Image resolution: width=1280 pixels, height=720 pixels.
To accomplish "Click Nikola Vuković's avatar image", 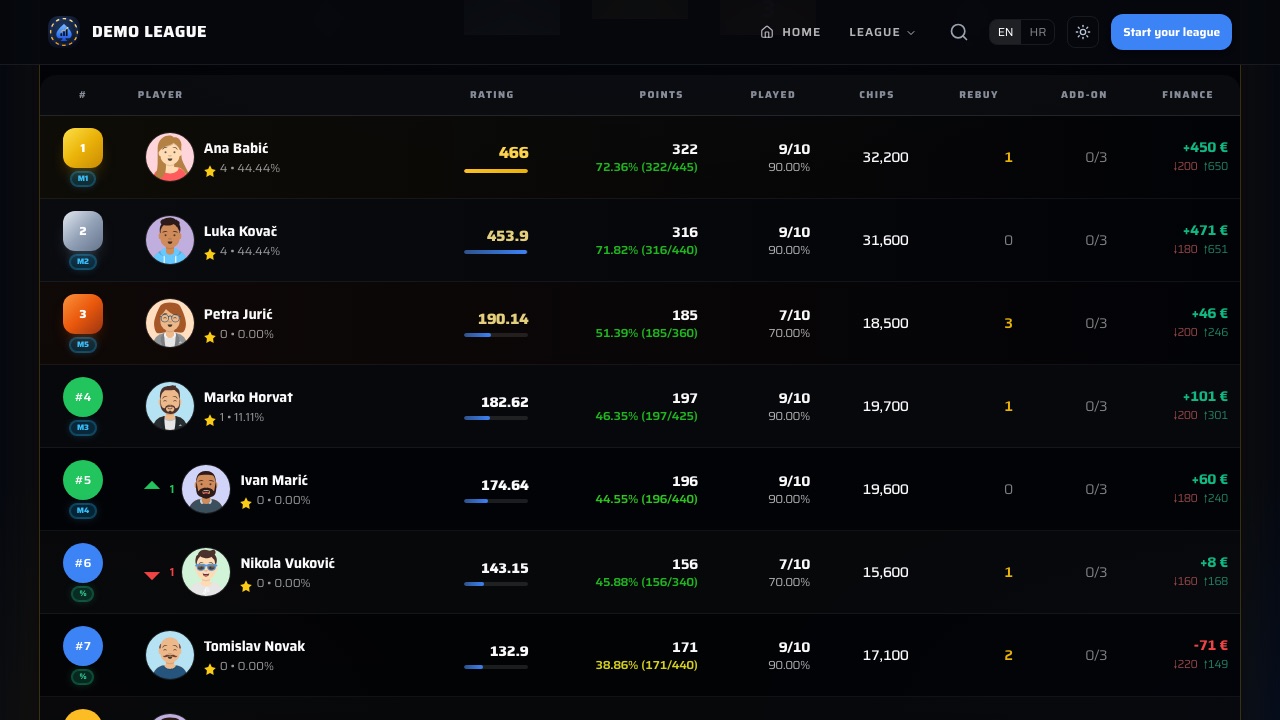I will [x=206, y=572].
